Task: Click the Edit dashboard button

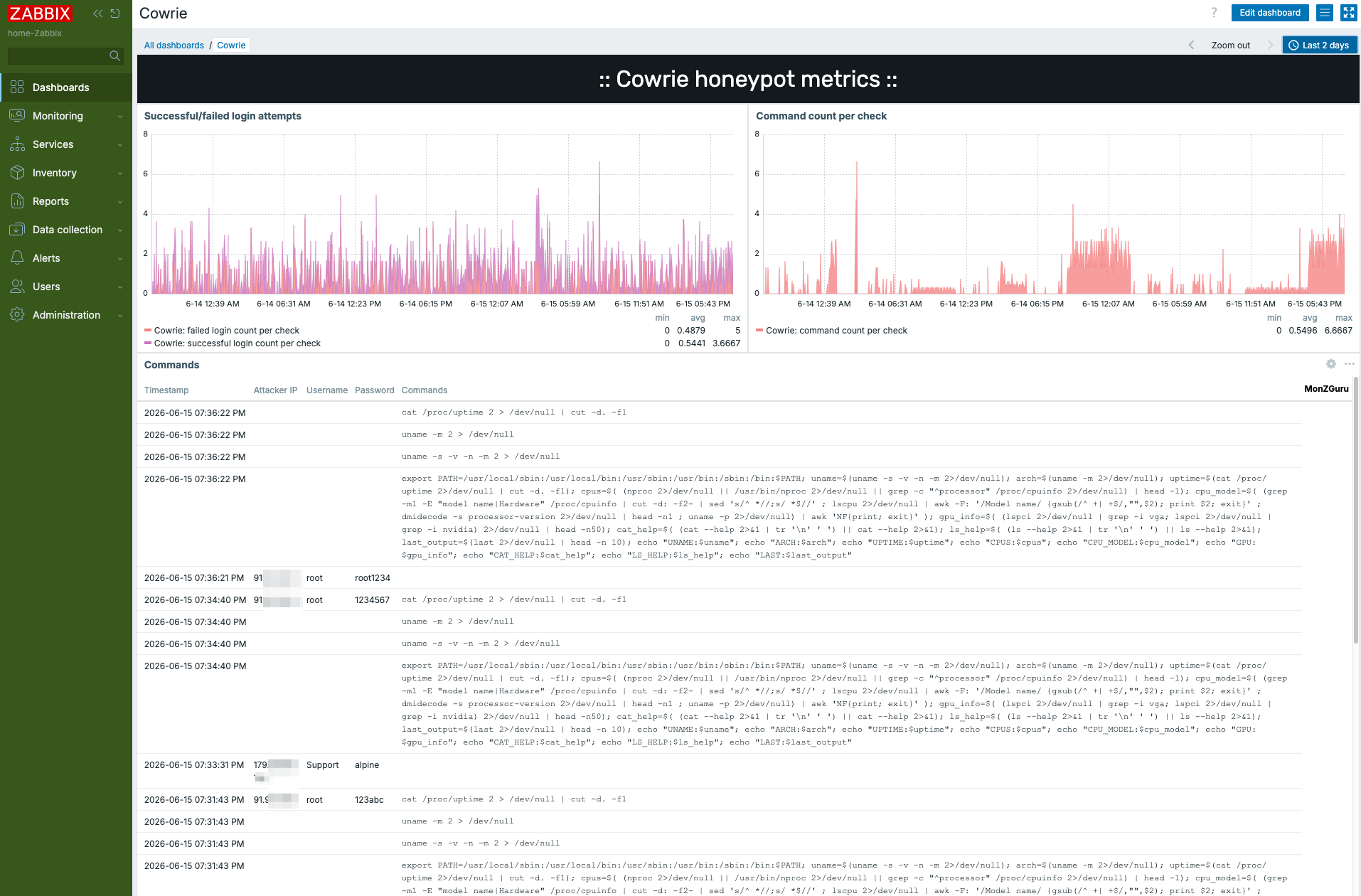Action: 1270,13
